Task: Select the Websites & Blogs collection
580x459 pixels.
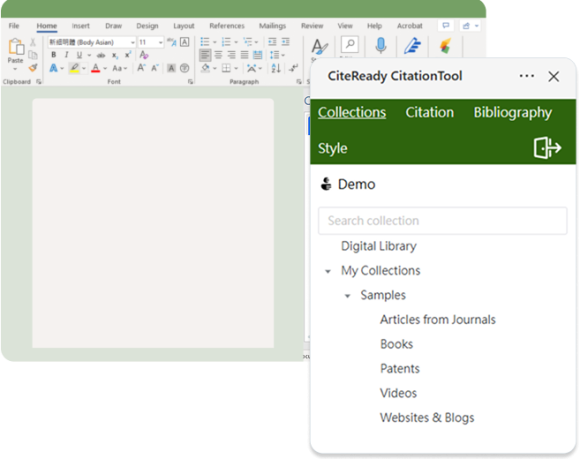Action: [427, 418]
